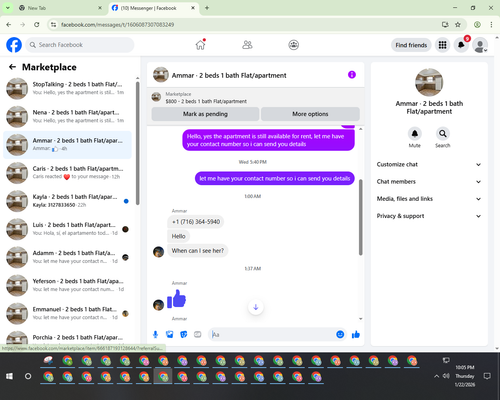Open the volume control in system tray
Image resolution: width=500 pixels, height=400 pixels.
click(x=446, y=376)
